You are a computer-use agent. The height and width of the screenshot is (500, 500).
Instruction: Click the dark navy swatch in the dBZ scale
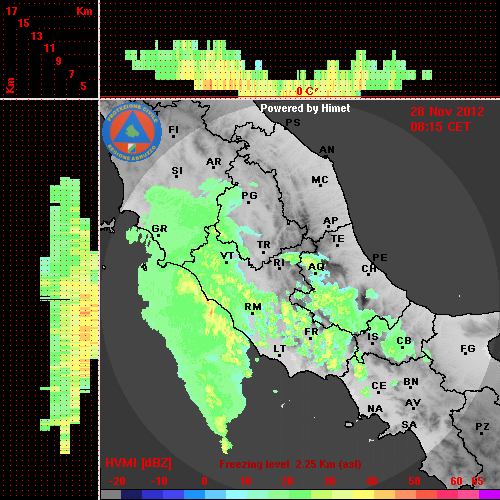131,495
